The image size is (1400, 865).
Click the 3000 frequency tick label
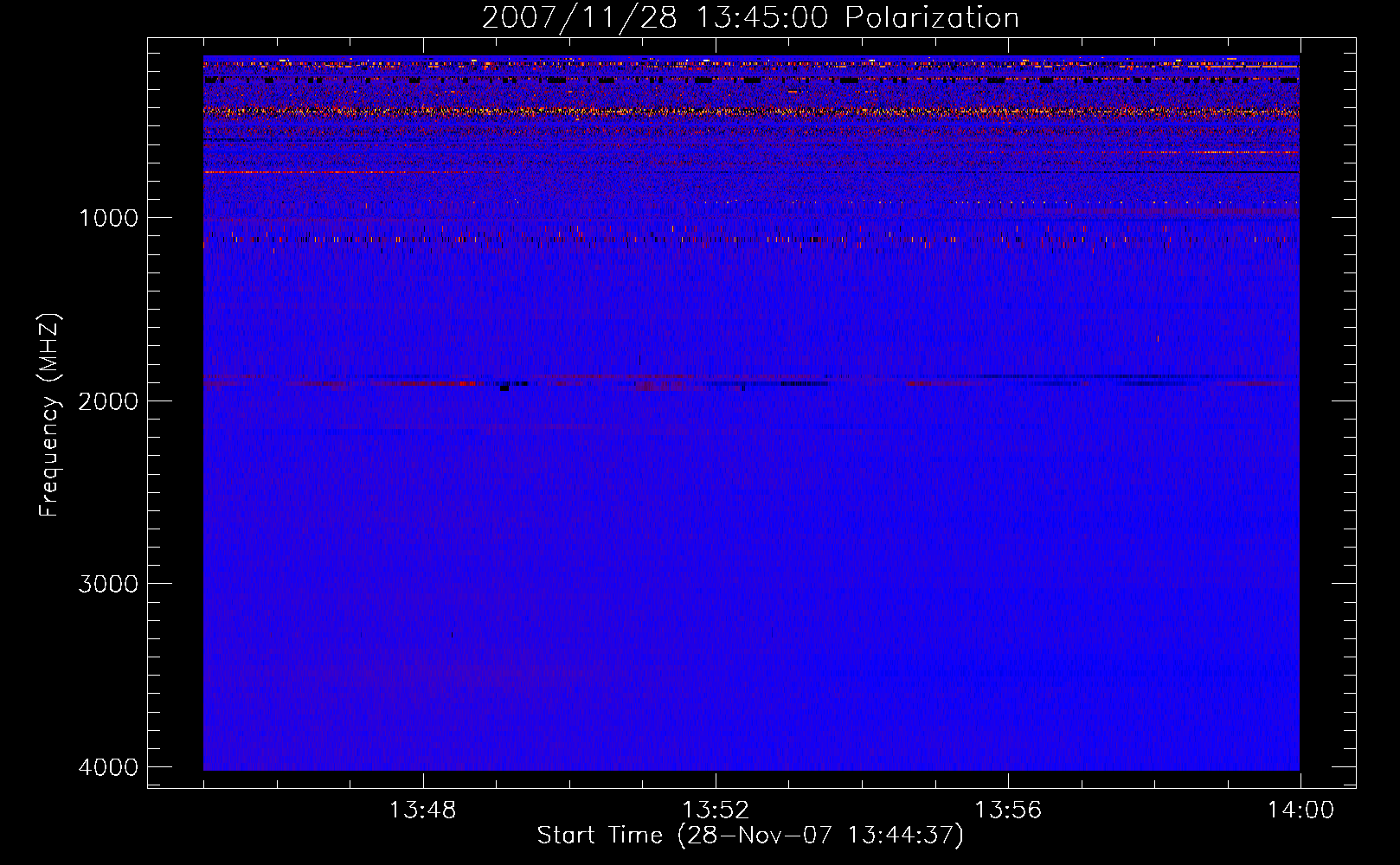[108, 584]
